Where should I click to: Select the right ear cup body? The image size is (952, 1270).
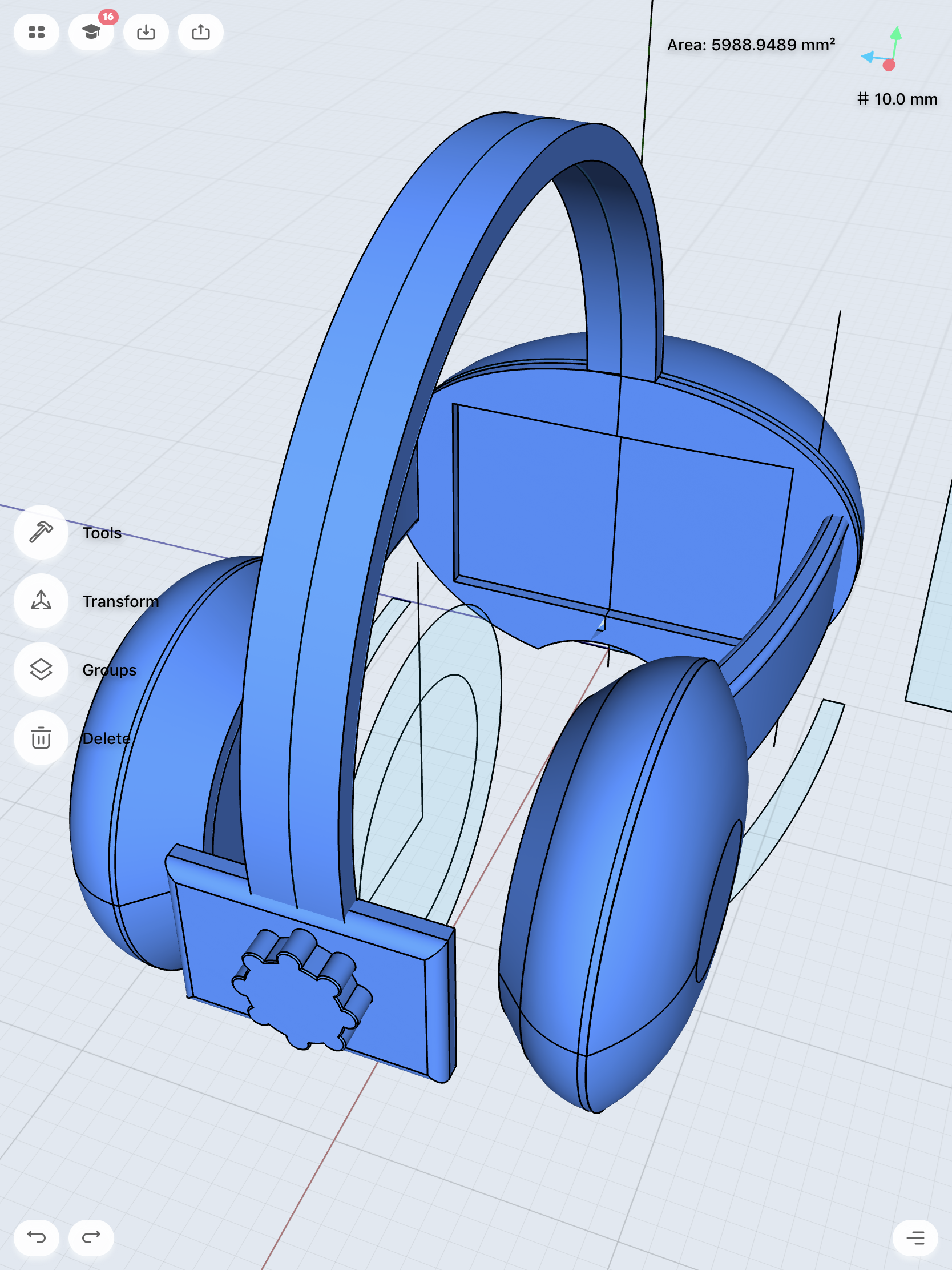pyautogui.click(x=623, y=884)
